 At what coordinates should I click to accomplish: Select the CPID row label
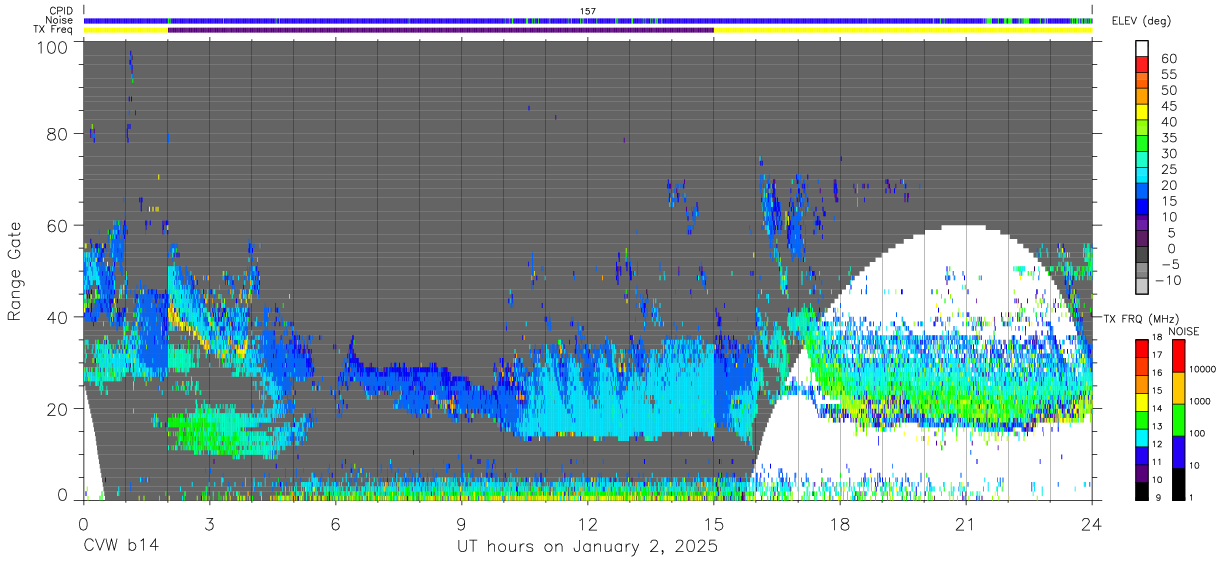click(x=61, y=11)
